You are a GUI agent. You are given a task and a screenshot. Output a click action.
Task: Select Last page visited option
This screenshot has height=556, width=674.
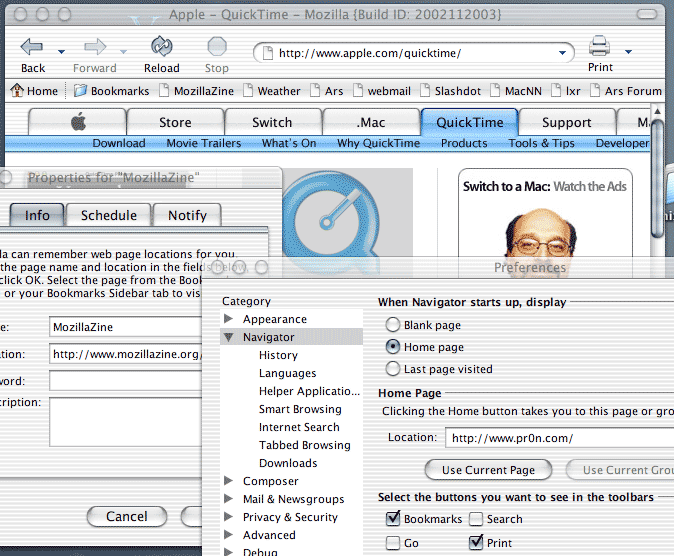(x=392, y=369)
